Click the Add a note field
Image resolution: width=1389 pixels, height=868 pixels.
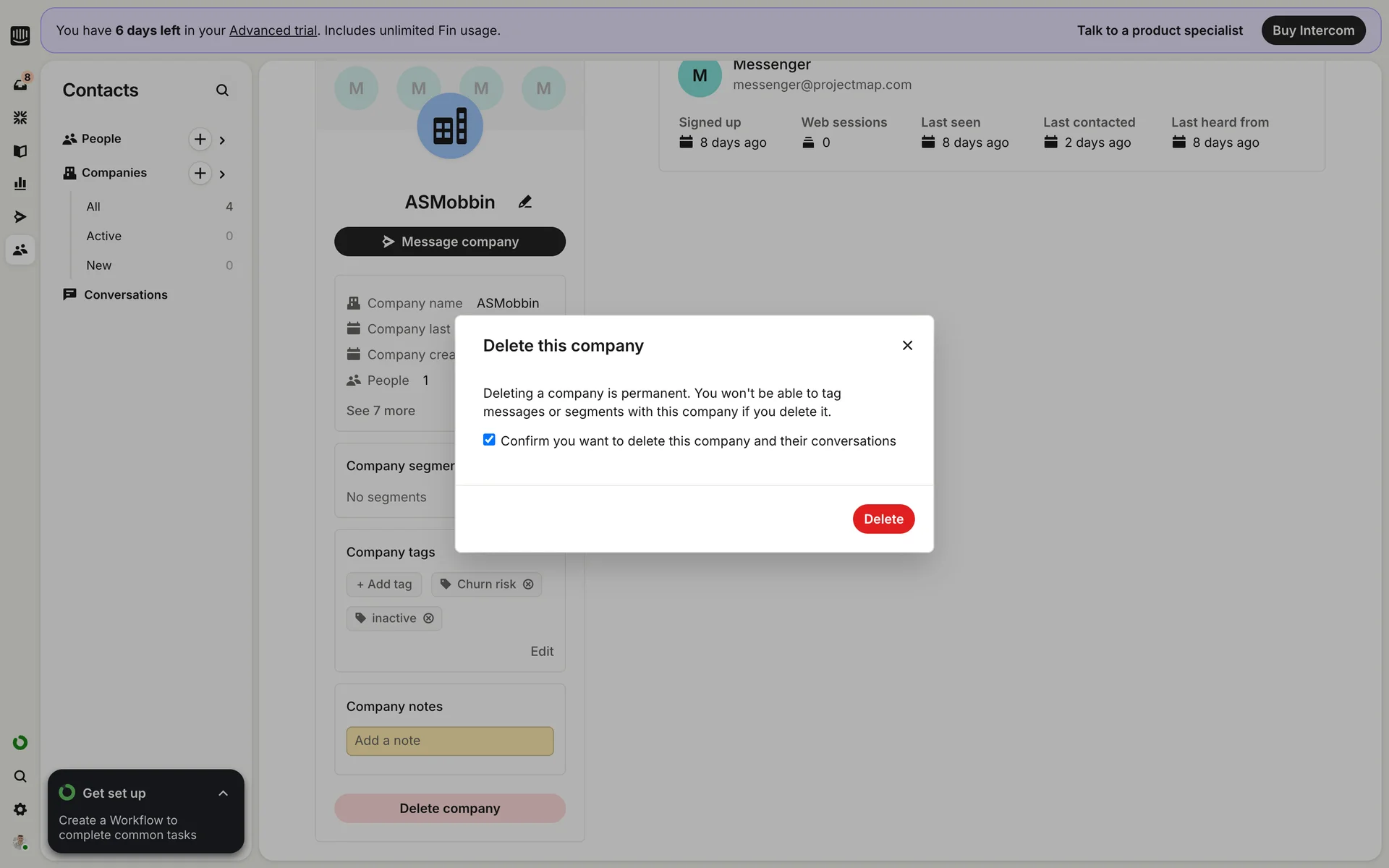pyautogui.click(x=449, y=741)
